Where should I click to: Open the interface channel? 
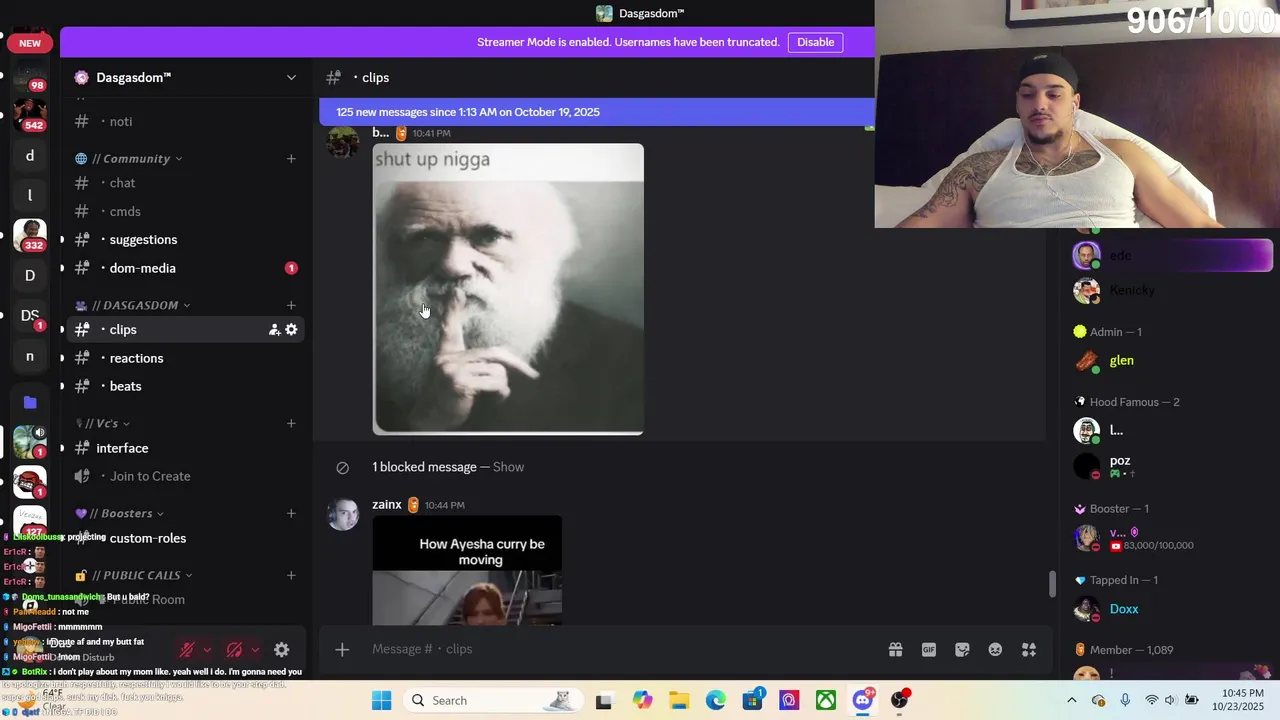click(185, 448)
